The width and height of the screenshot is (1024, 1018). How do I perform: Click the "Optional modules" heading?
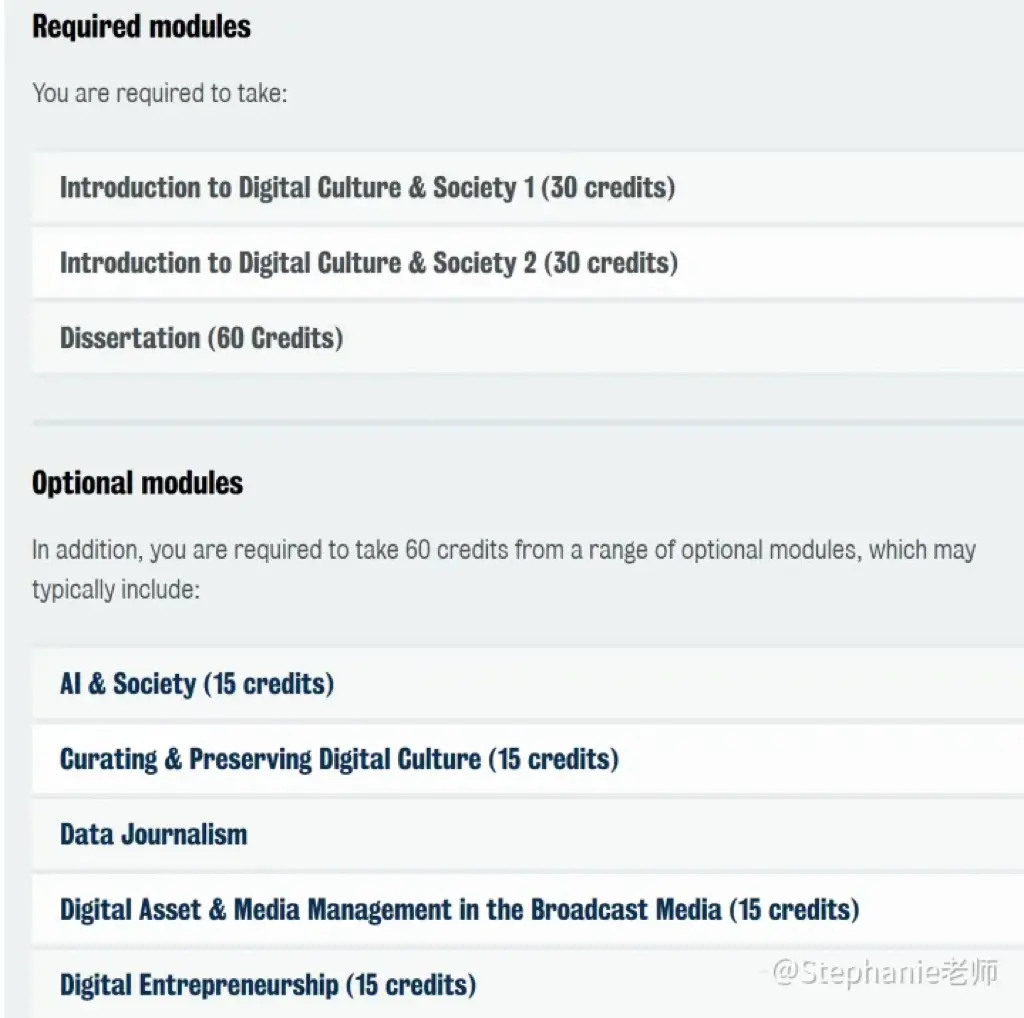click(137, 483)
